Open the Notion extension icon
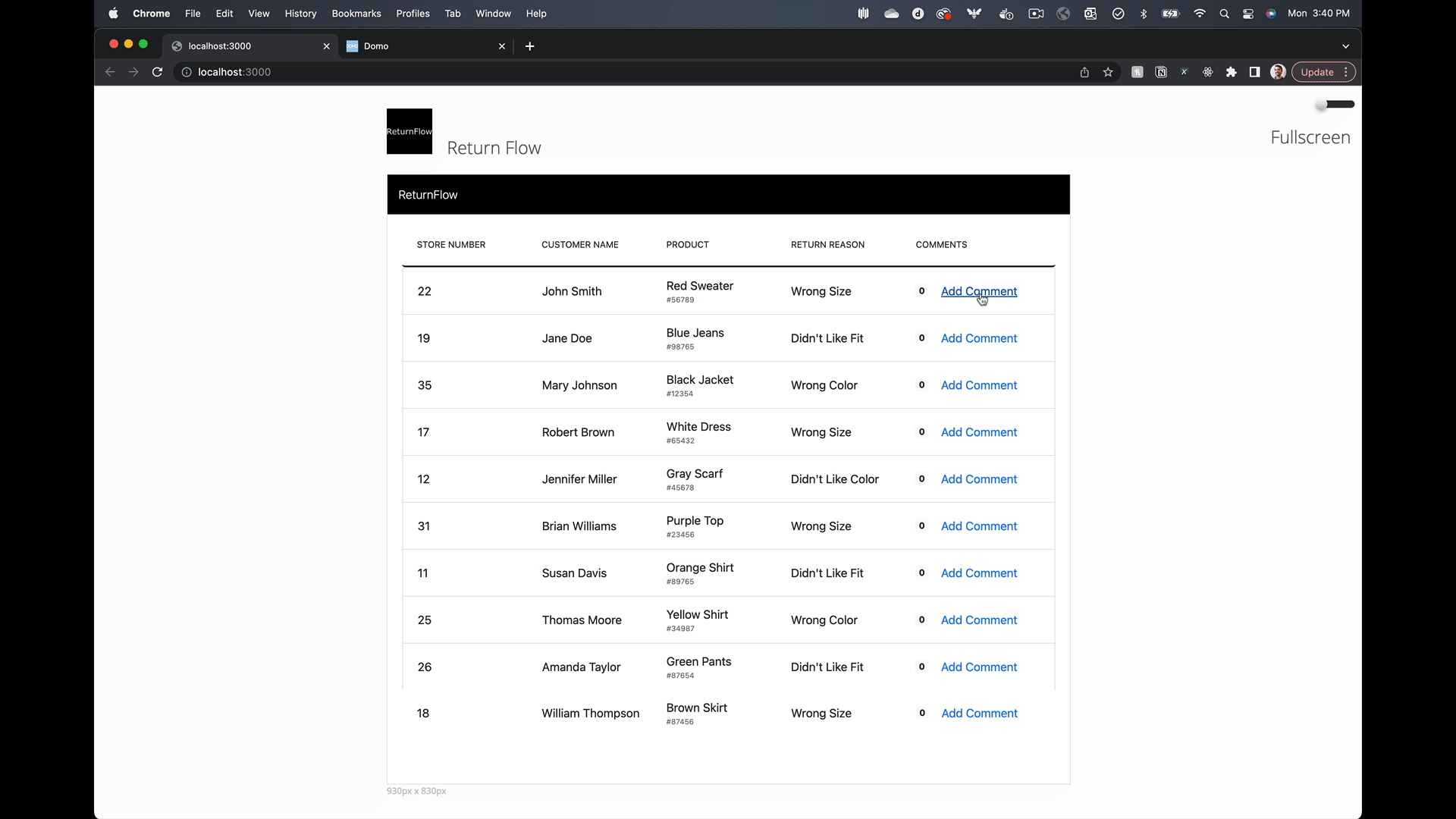The width and height of the screenshot is (1456, 819). 1161,72
